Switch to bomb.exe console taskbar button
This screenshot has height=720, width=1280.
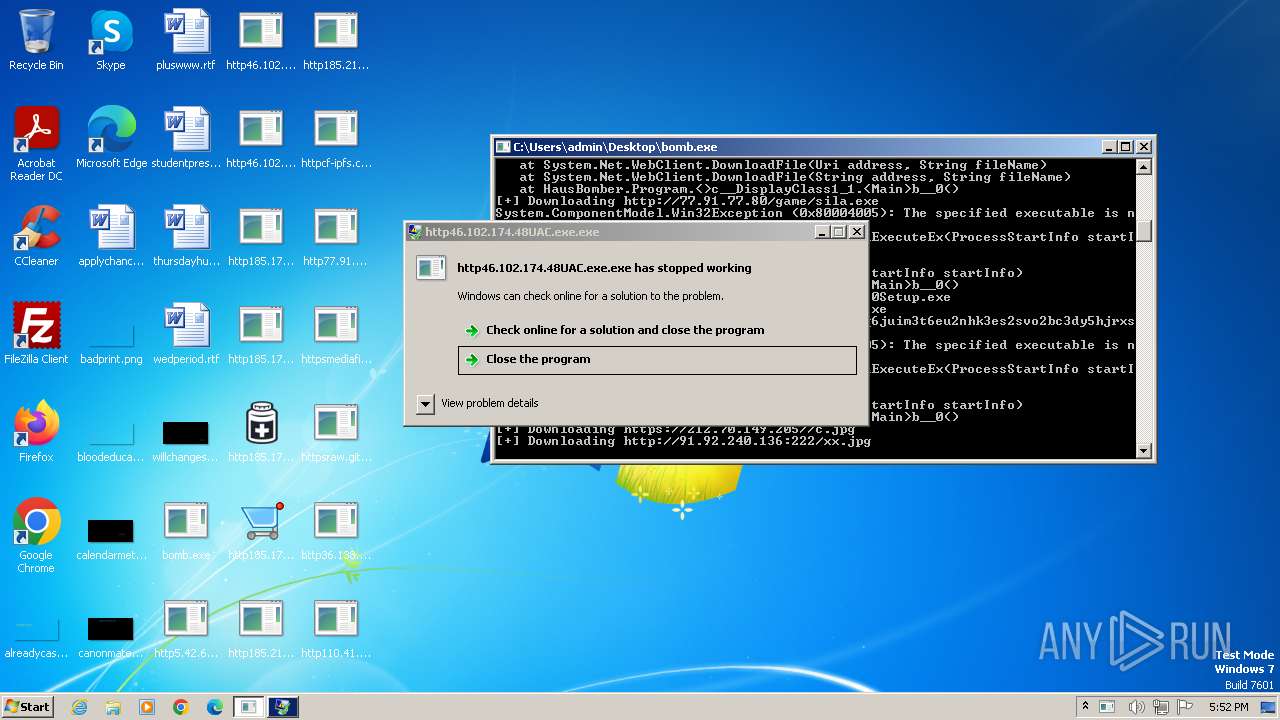248,707
